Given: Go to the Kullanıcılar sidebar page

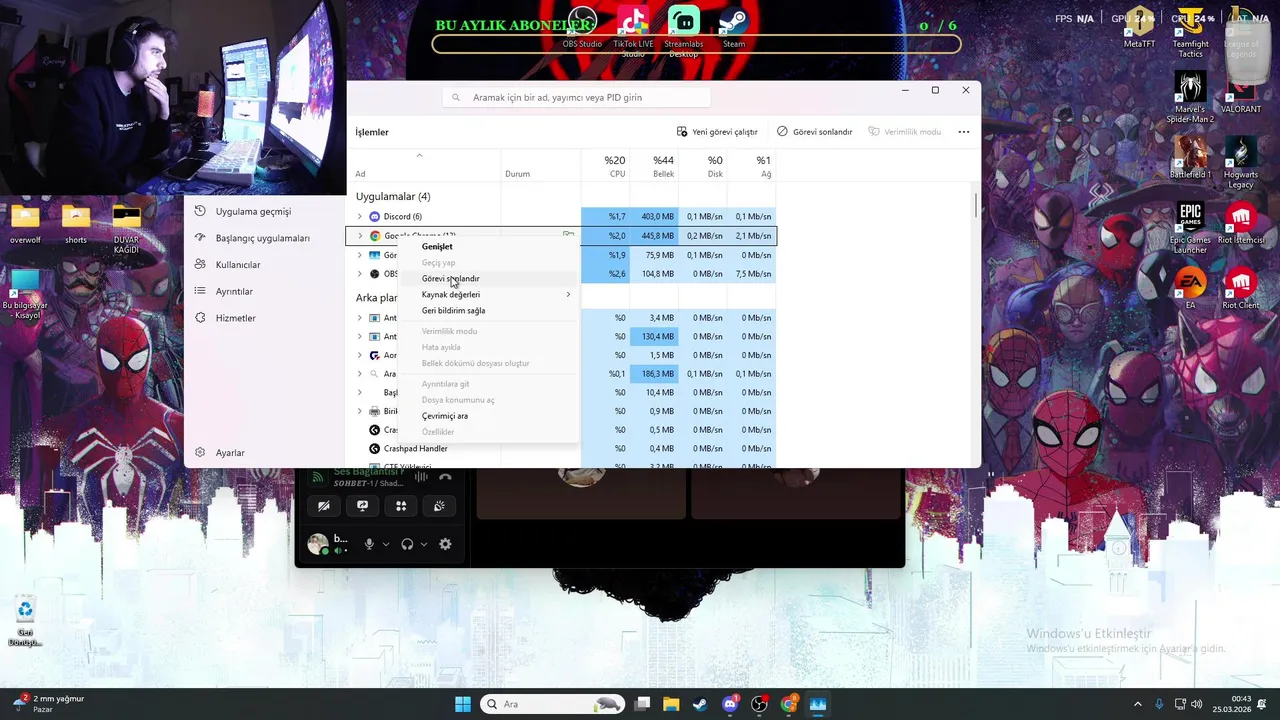Looking at the screenshot, I should (x=238, y=265).
